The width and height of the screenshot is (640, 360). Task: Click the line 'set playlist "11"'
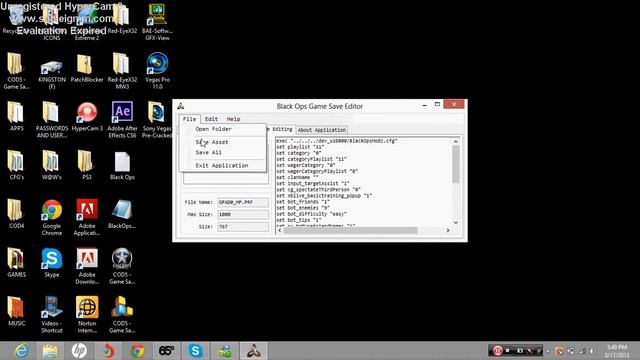click(300, 147)
